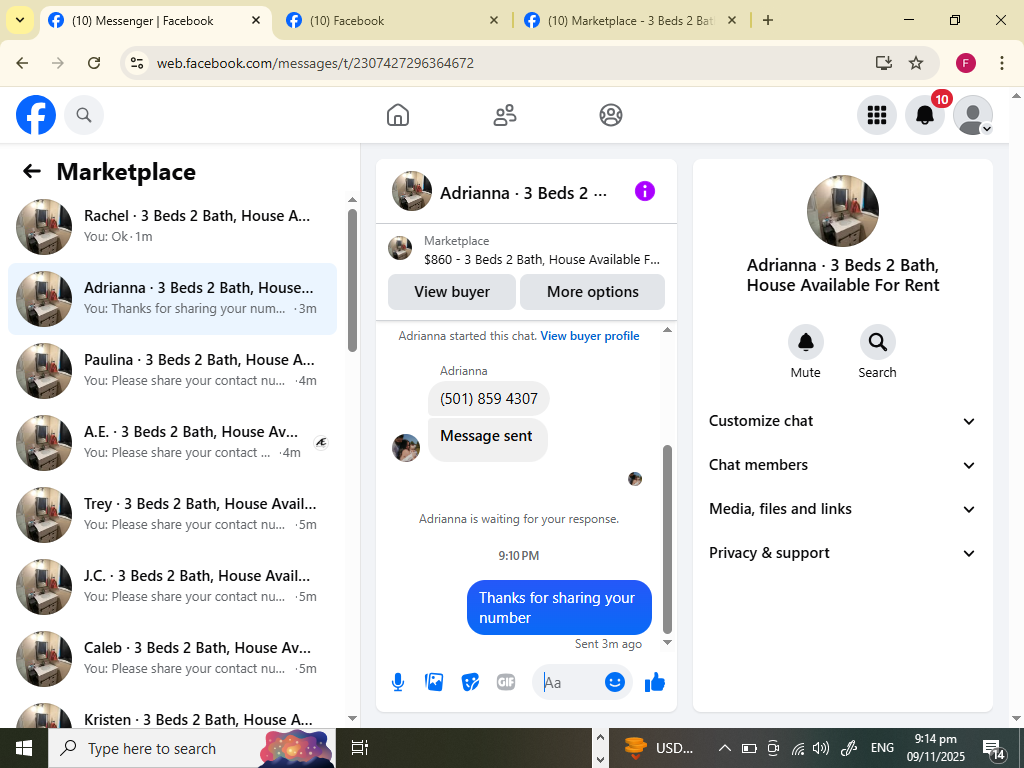Go back using Marketplace arrow
Screen dimensions: 1024x768
click(31, 171)
